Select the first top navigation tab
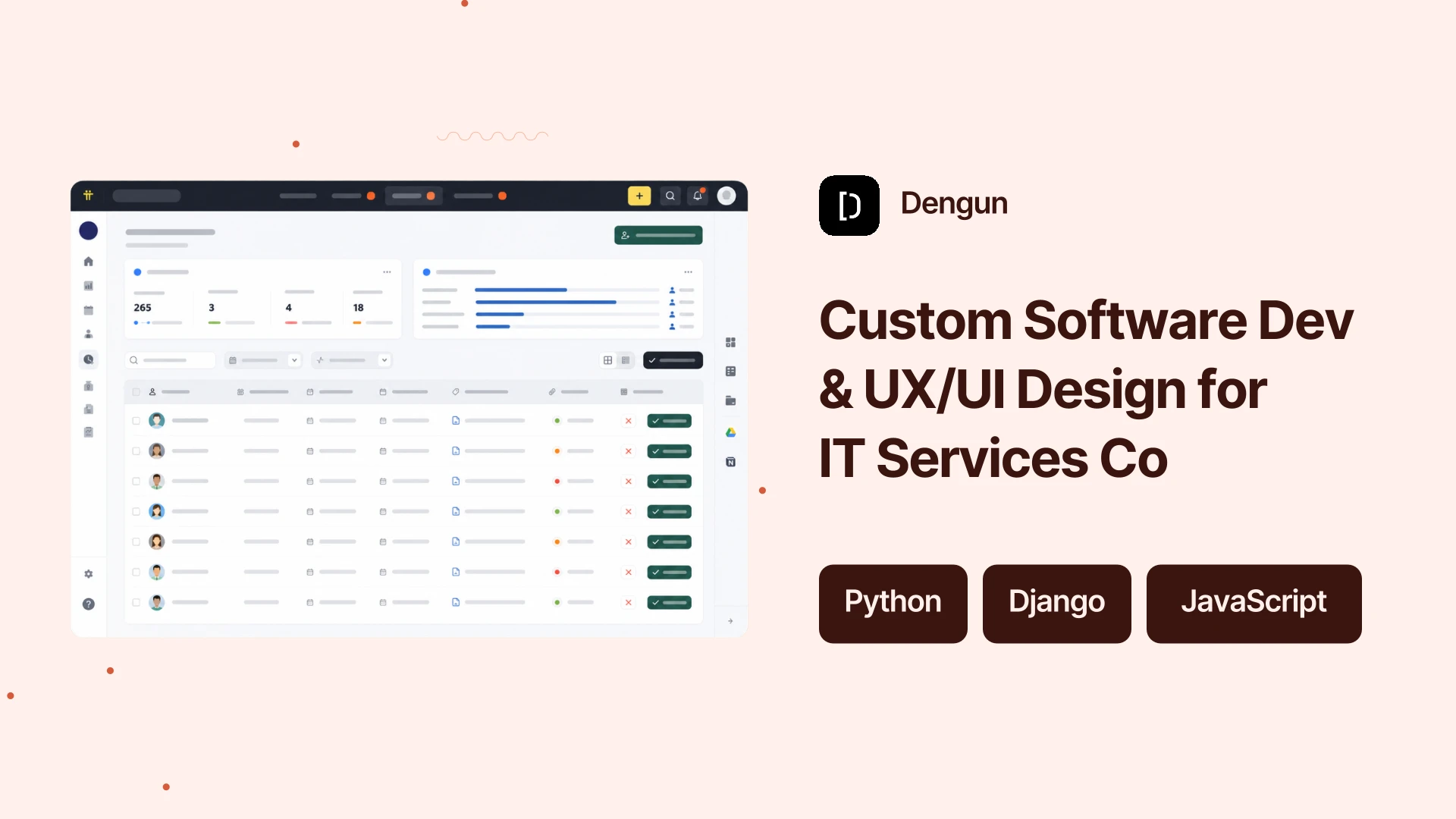Viewport: 1456px width, 819px height. point(298,196)
